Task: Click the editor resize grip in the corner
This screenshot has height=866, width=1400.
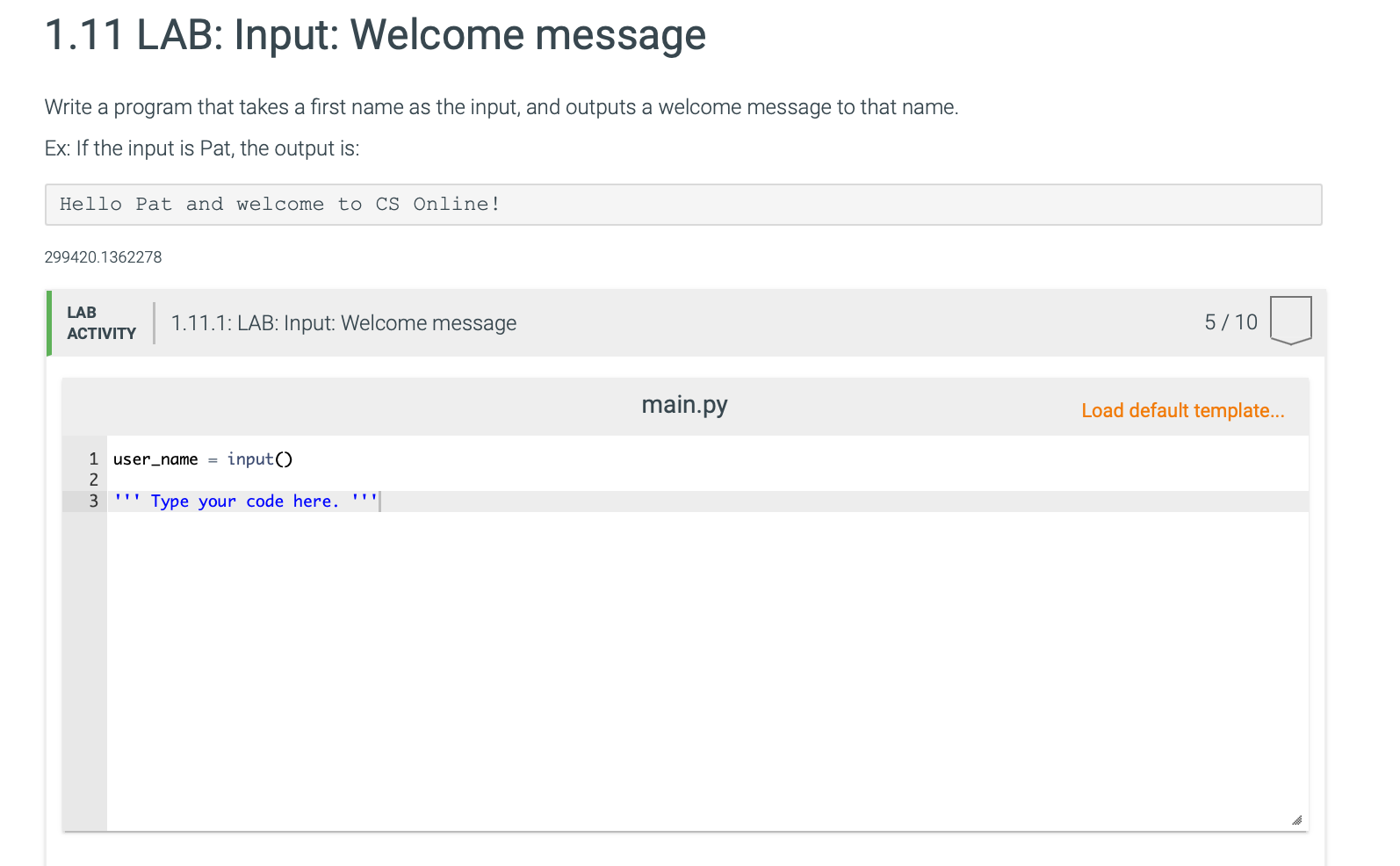Action: coord(1296,819)
